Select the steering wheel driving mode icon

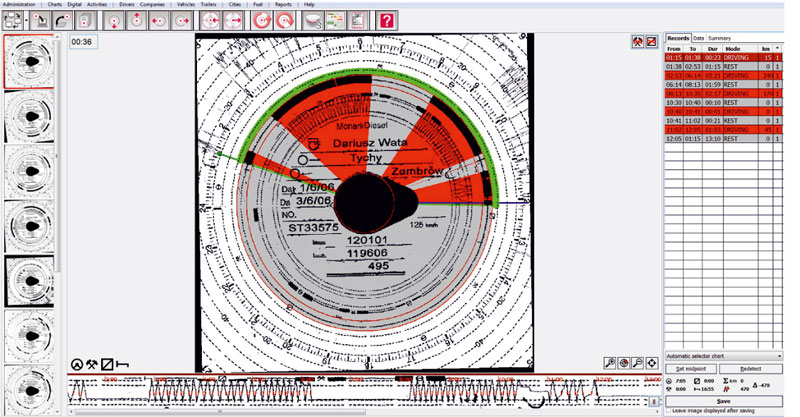click(x=77, y=364)
